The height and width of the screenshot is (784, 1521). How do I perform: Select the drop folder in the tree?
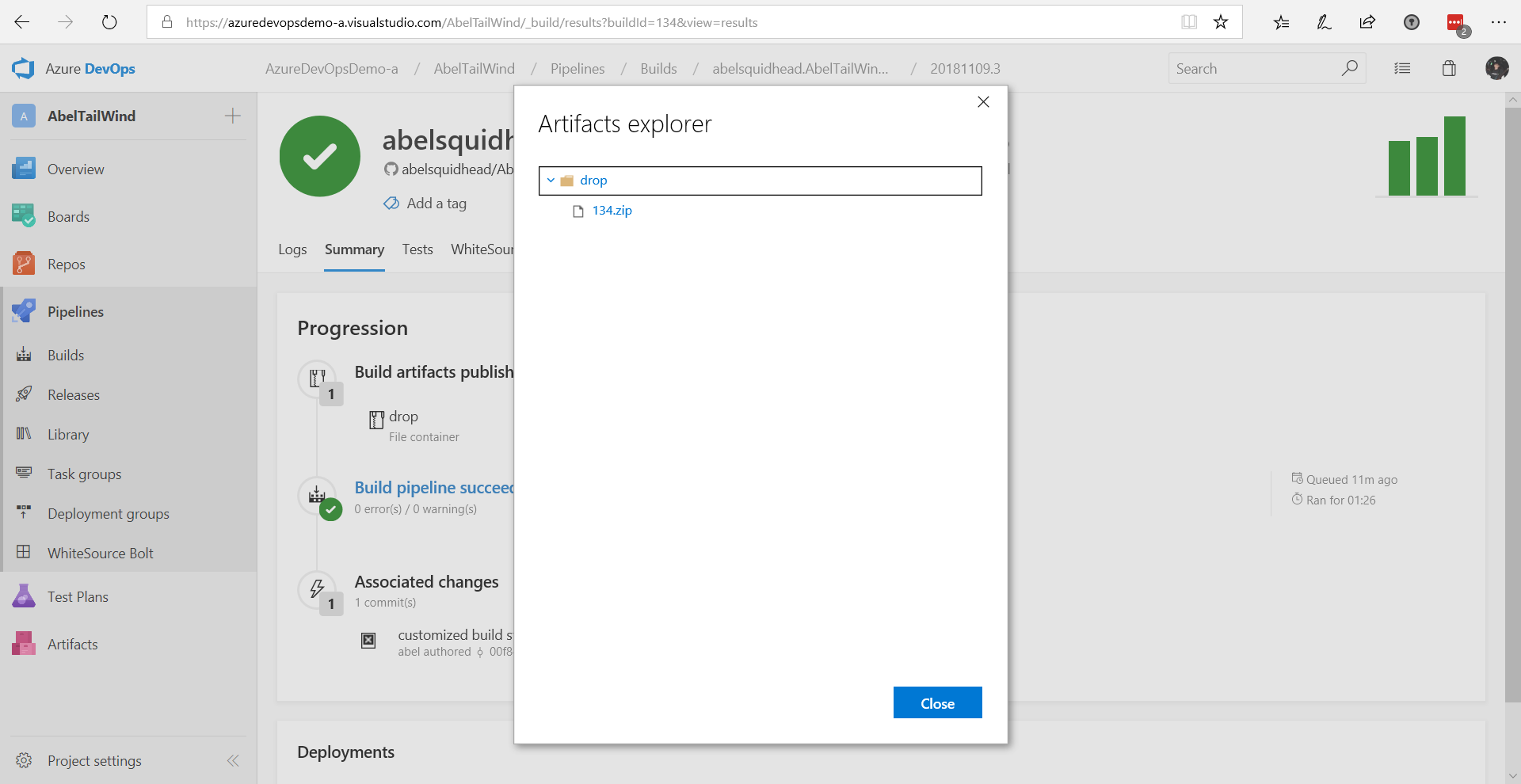760,181
